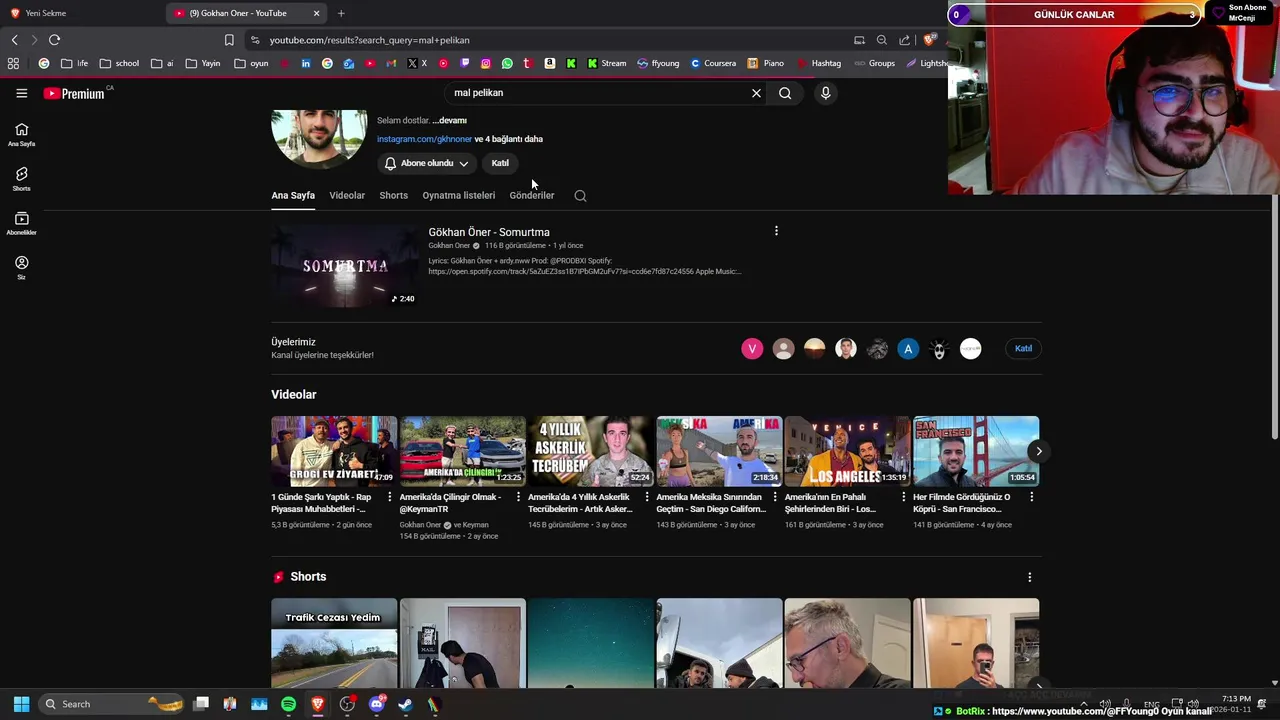The image size is (1280, 720).
Task: Open the ai bookmarks folder
Action: coord(163,63)
